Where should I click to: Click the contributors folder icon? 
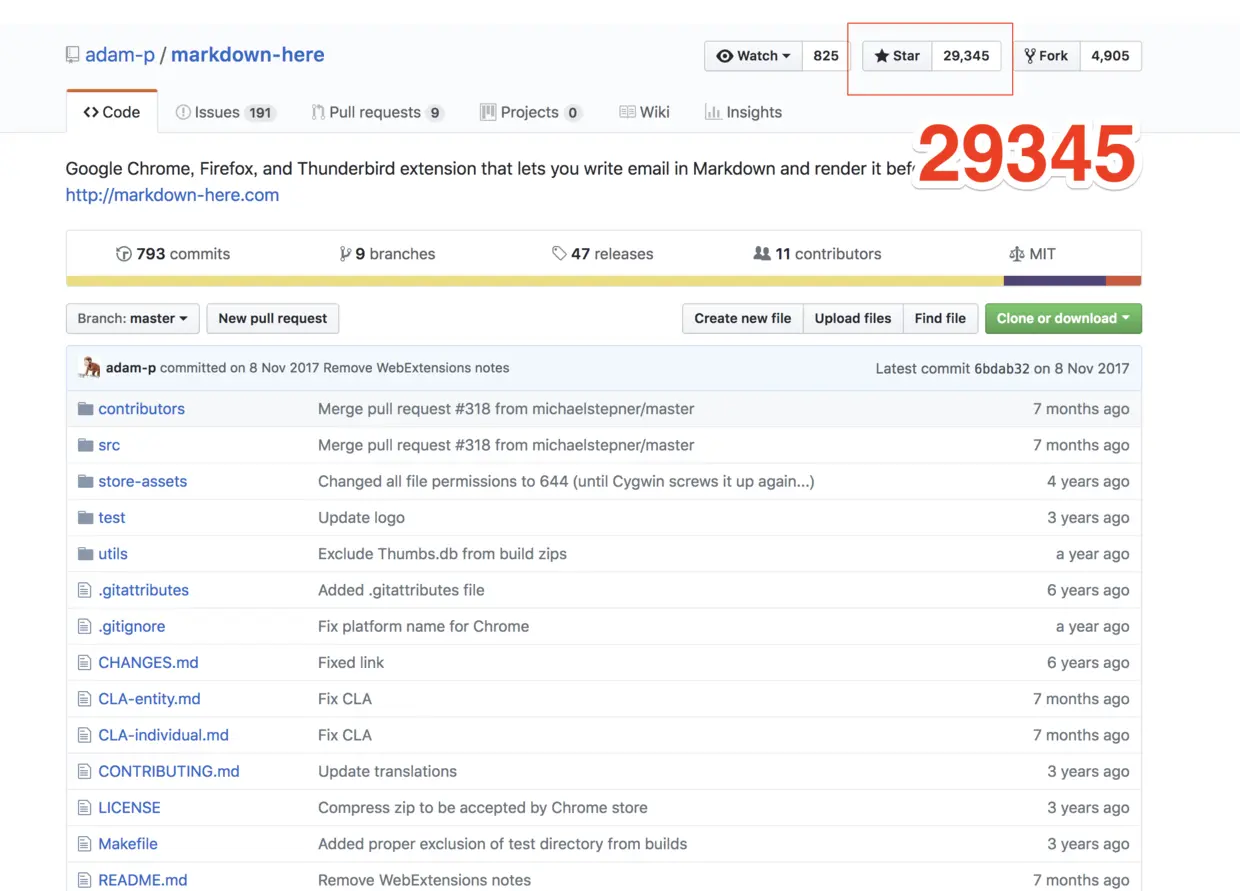point(85,409)
